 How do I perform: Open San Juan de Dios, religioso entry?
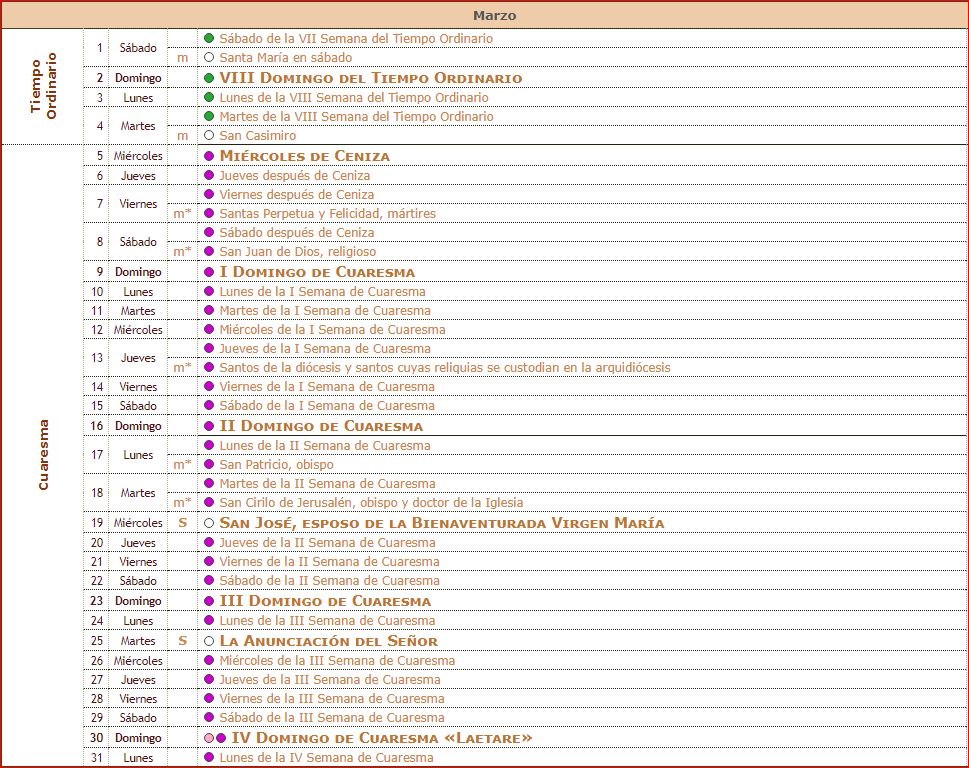[297, 252]
